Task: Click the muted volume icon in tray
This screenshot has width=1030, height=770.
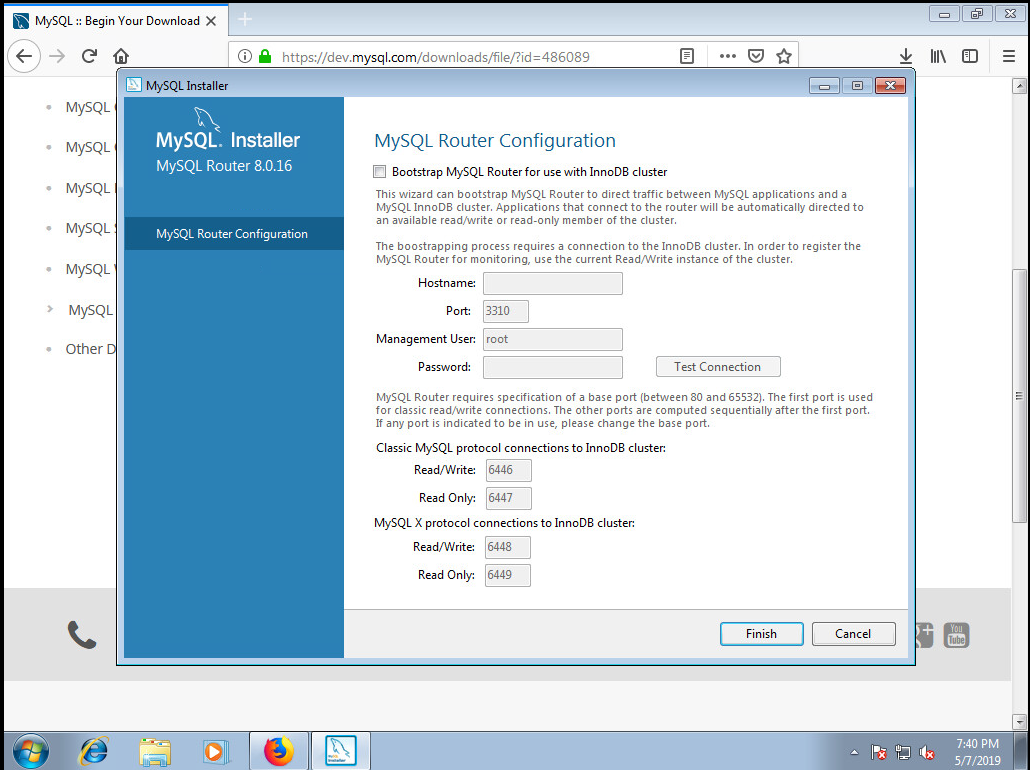Action: coord(927,752)
